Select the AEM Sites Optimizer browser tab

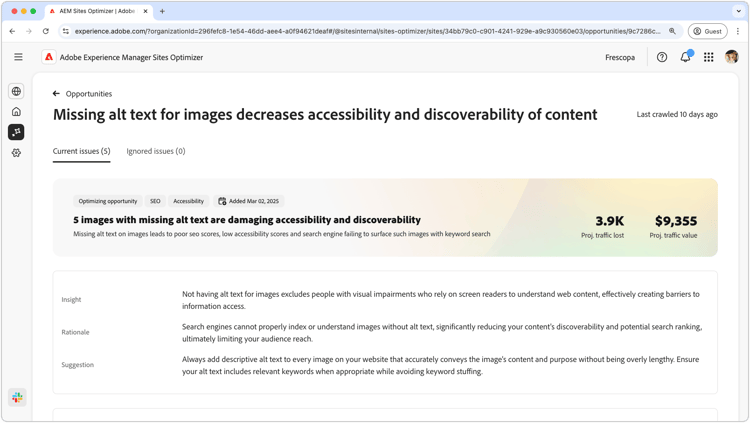point(99,11)
